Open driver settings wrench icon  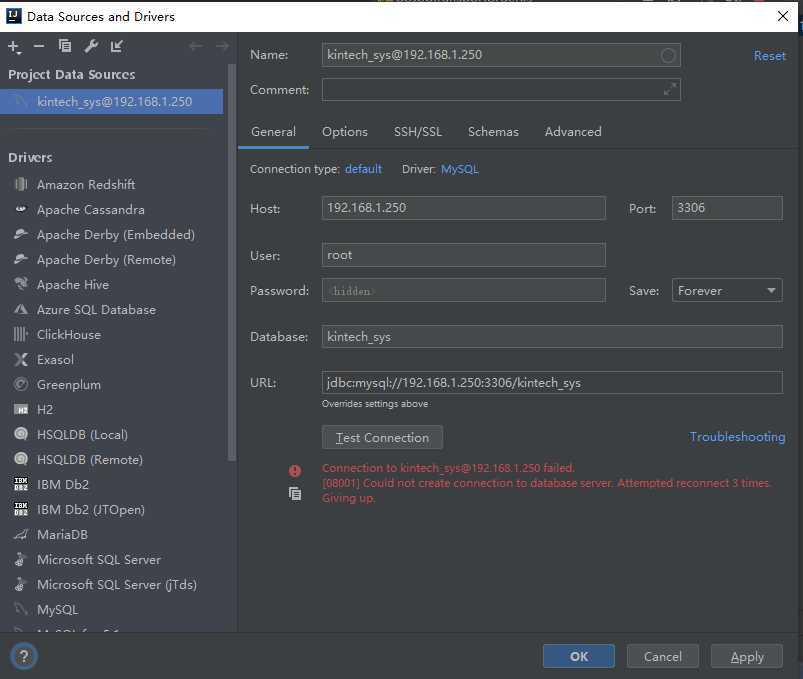coord(91,47)
